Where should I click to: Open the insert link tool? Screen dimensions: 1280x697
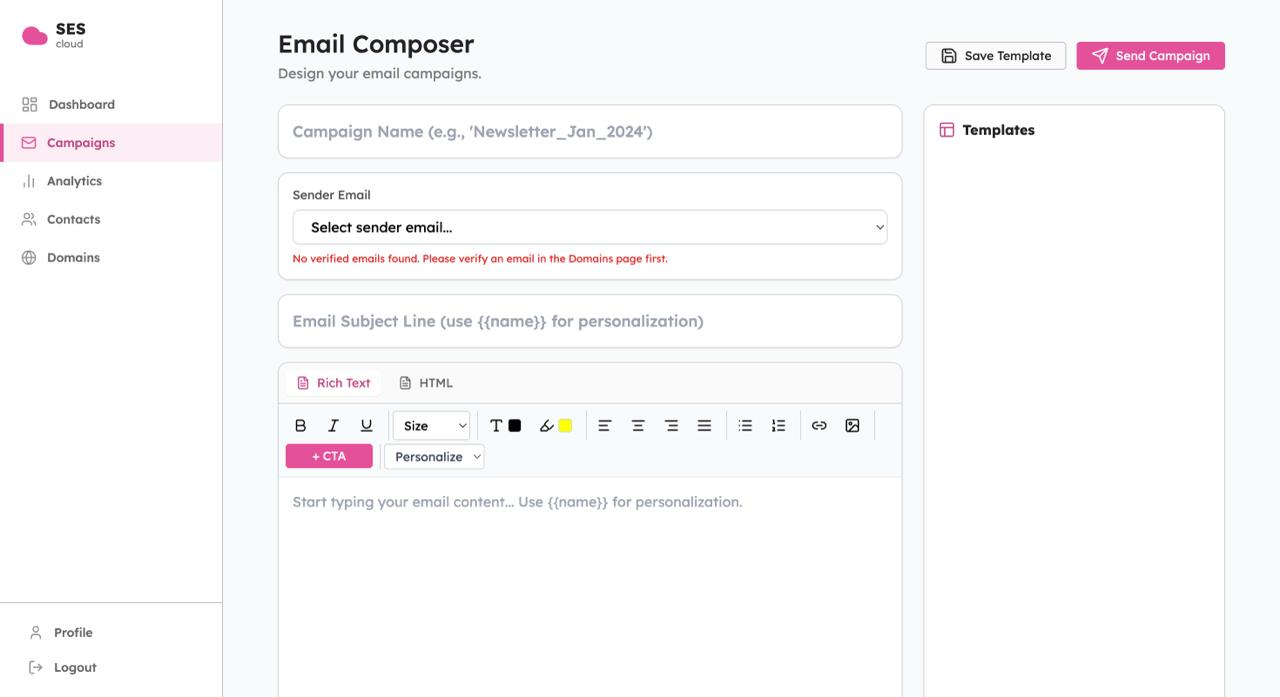819,425
